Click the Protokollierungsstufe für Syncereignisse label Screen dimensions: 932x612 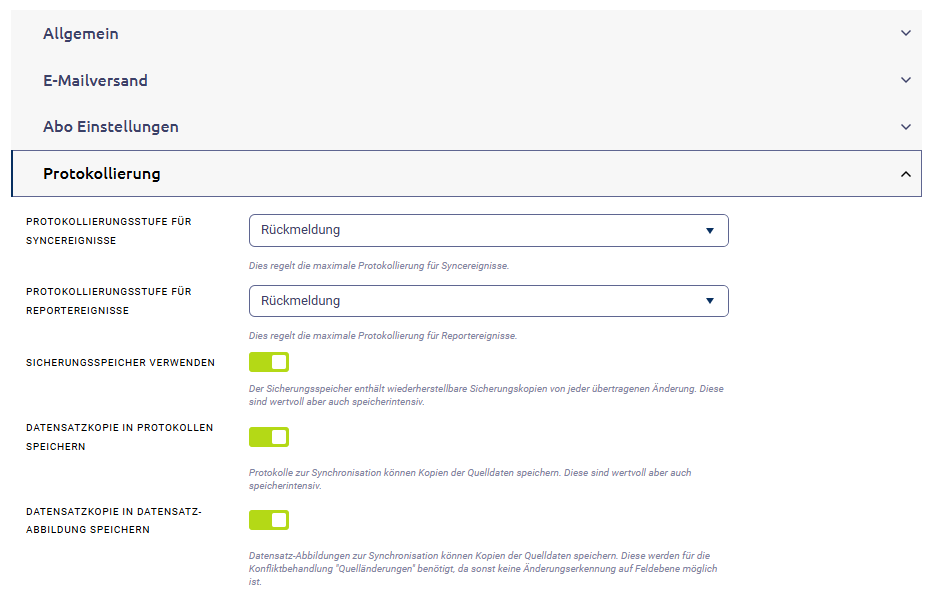click(x=108, y=230)
